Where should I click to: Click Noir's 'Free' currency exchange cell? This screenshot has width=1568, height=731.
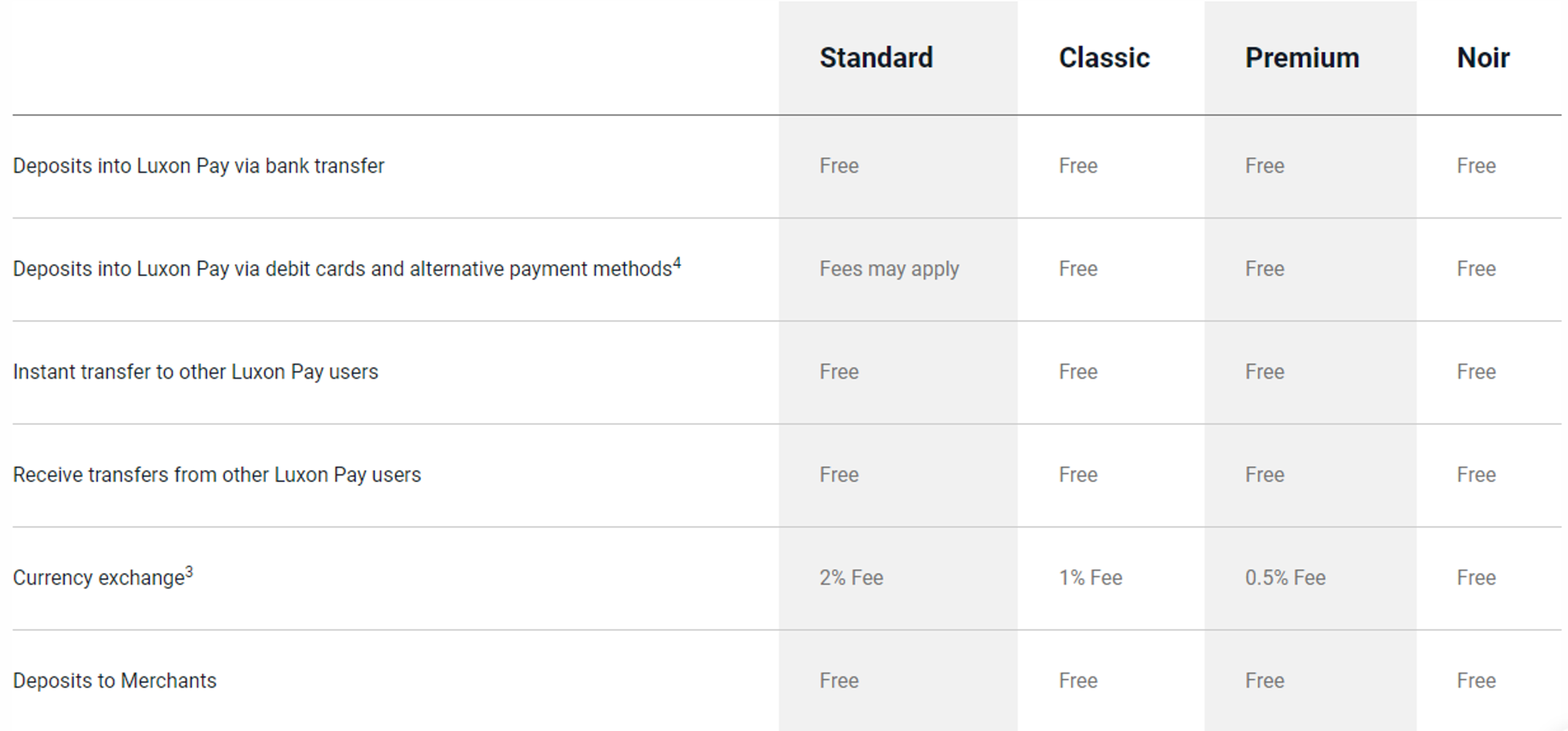pos(1476,578)
